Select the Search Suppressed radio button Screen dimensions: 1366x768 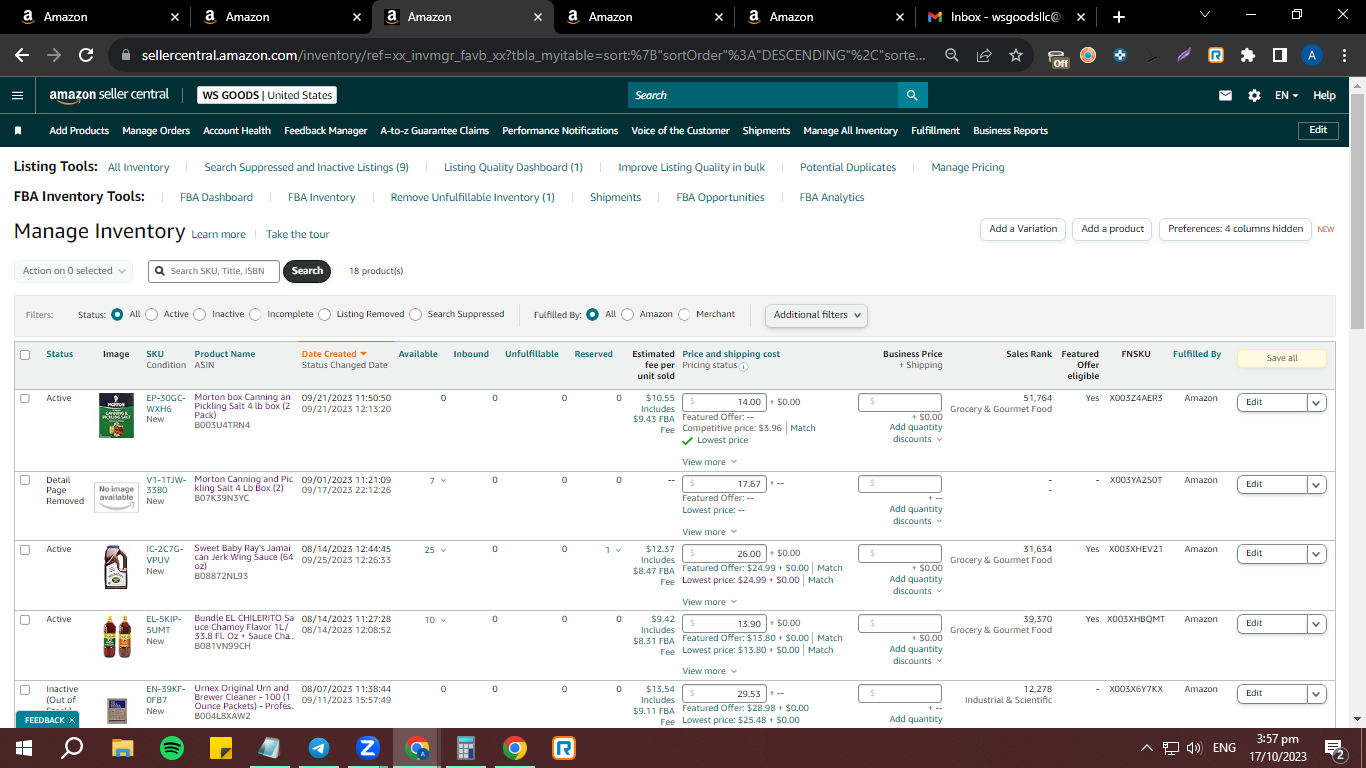click(x=416, y=314)
